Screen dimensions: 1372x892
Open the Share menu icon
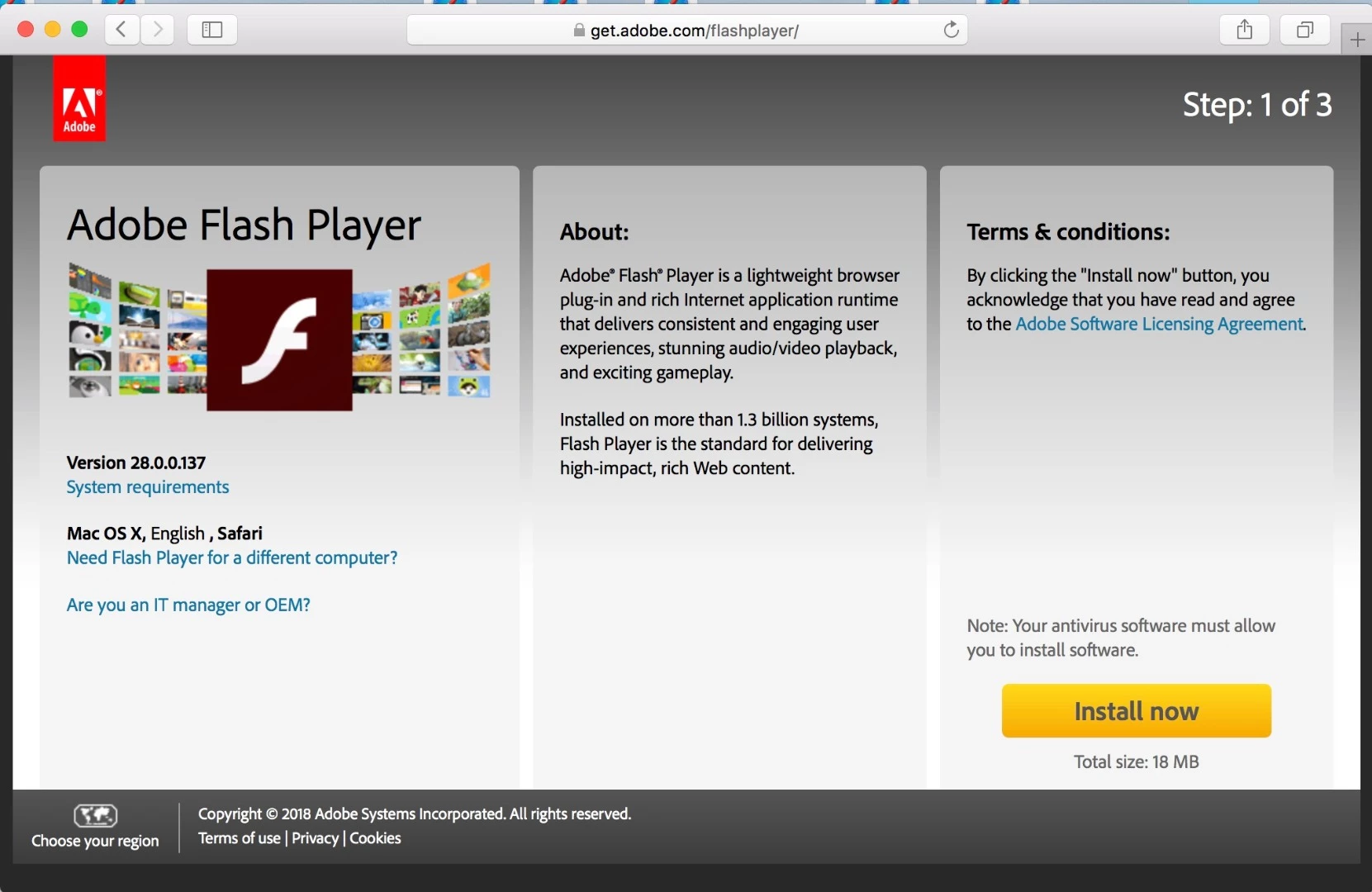pos(1245,30)
